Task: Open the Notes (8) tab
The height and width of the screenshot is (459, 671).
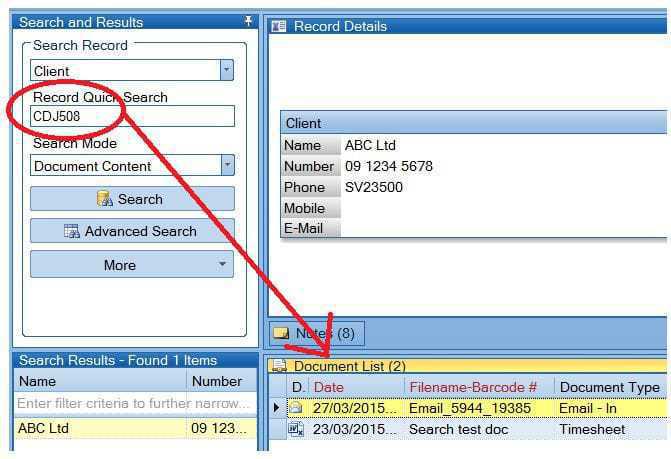Action: click(x=317, y=333)
